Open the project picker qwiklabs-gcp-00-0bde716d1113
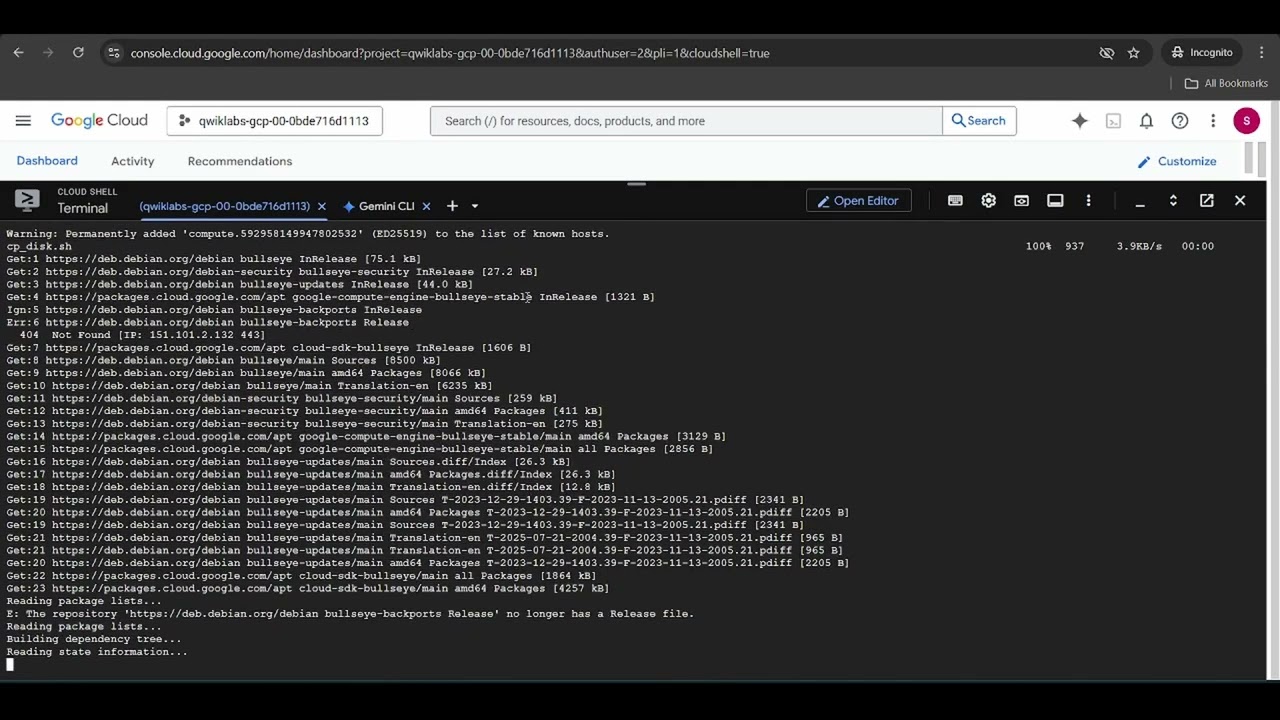1280x720 pixels. pyautogui.click(x=274, y=121)
